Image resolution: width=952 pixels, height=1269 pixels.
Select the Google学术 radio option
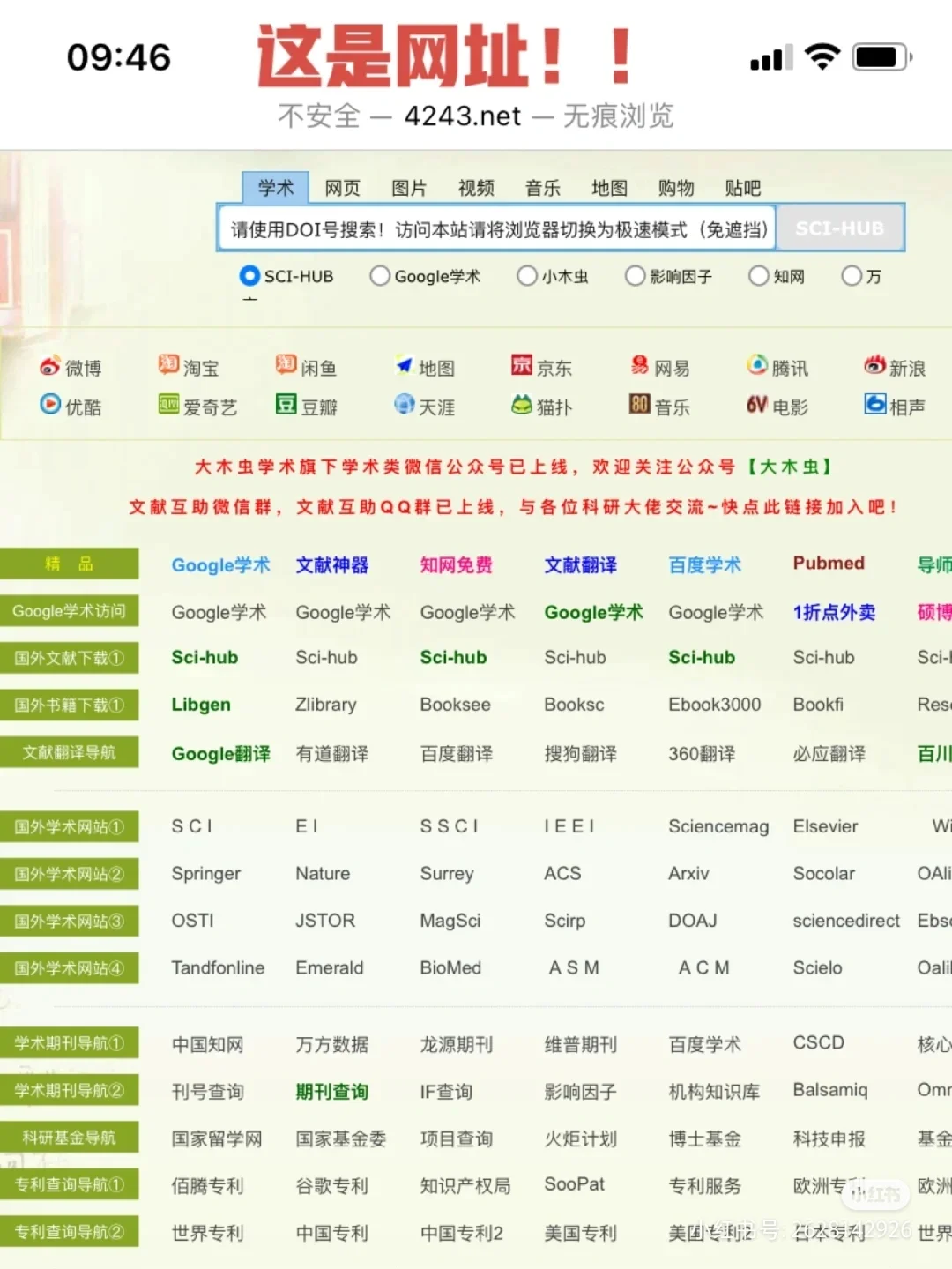[x=380, y=276]
